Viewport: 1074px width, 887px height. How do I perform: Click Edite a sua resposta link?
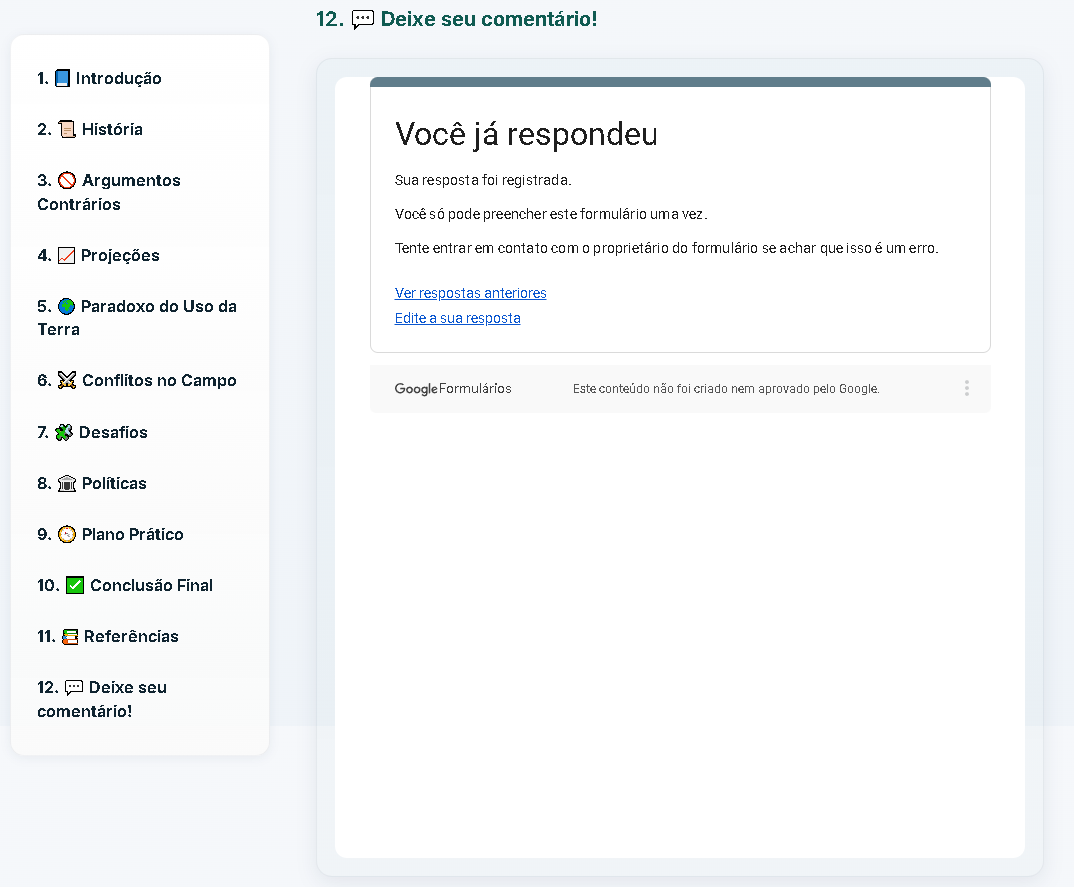point(458,318)
